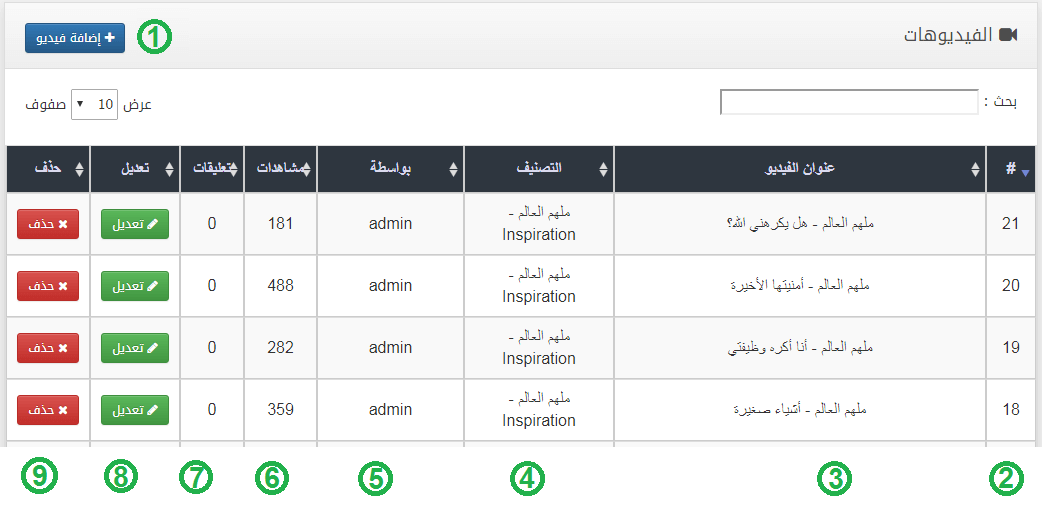Screen dimensions: 1042x522
Task: Edit video number 20 with تعديل button
Action: [135, 286]
